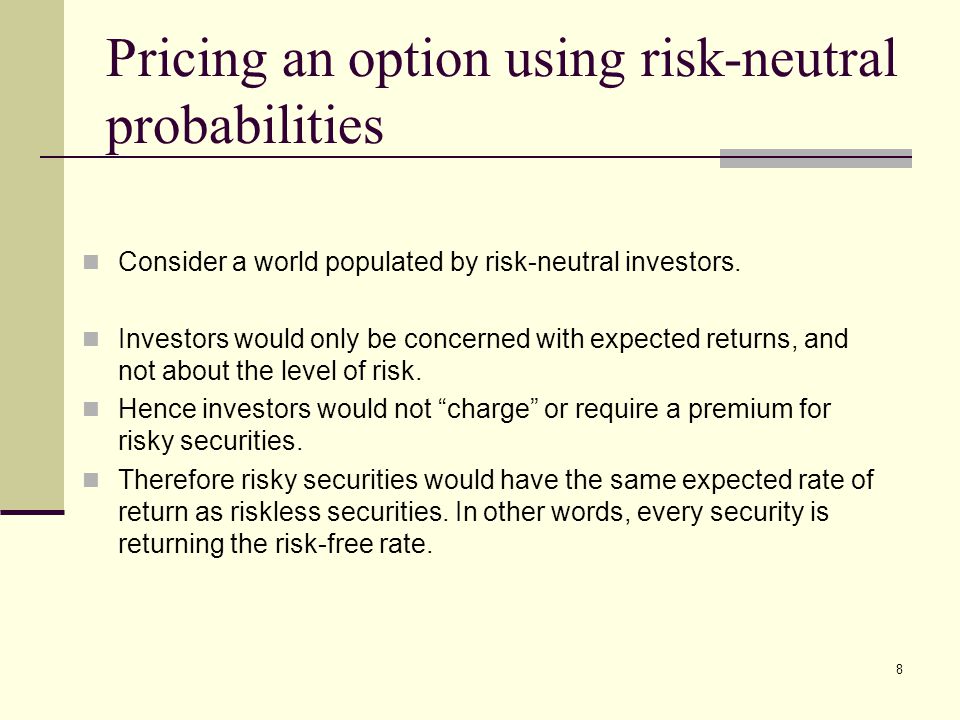Viewport: 960px width, 720px height.
Task: Click the word 'risk-neutral' in the title
Action: coord(769,60)
